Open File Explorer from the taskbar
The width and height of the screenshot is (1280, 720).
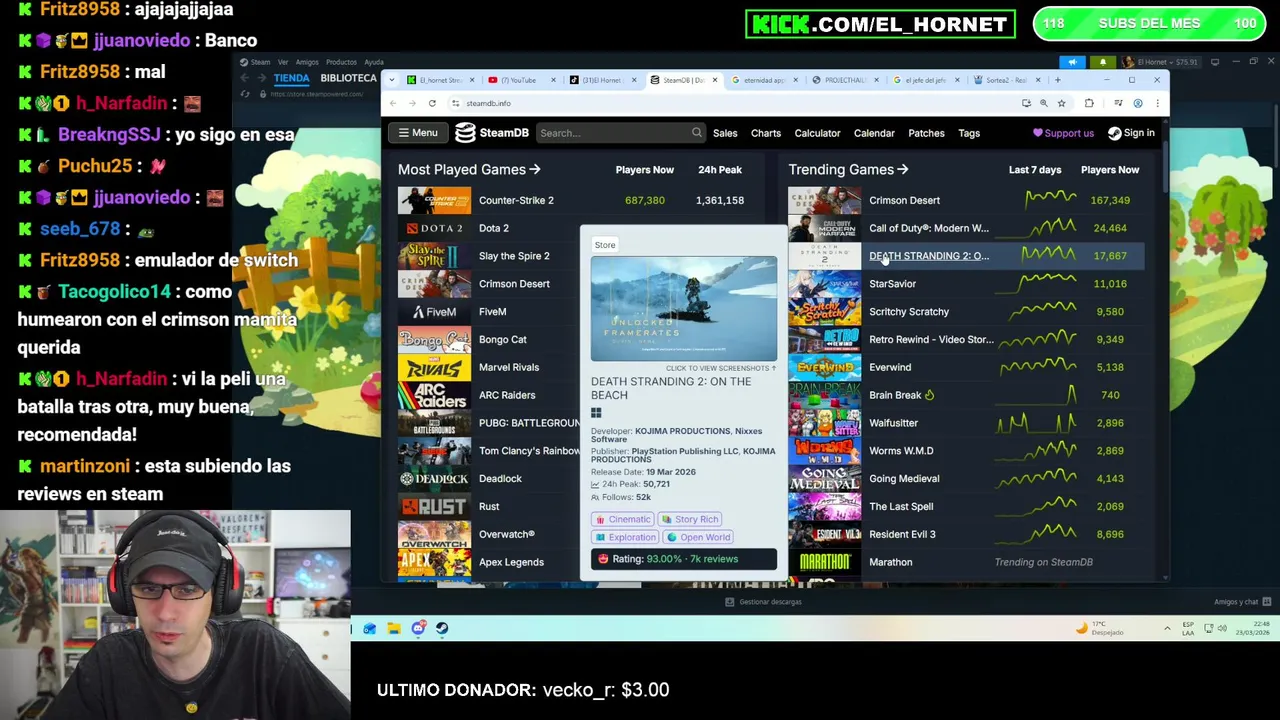point(394,629)
